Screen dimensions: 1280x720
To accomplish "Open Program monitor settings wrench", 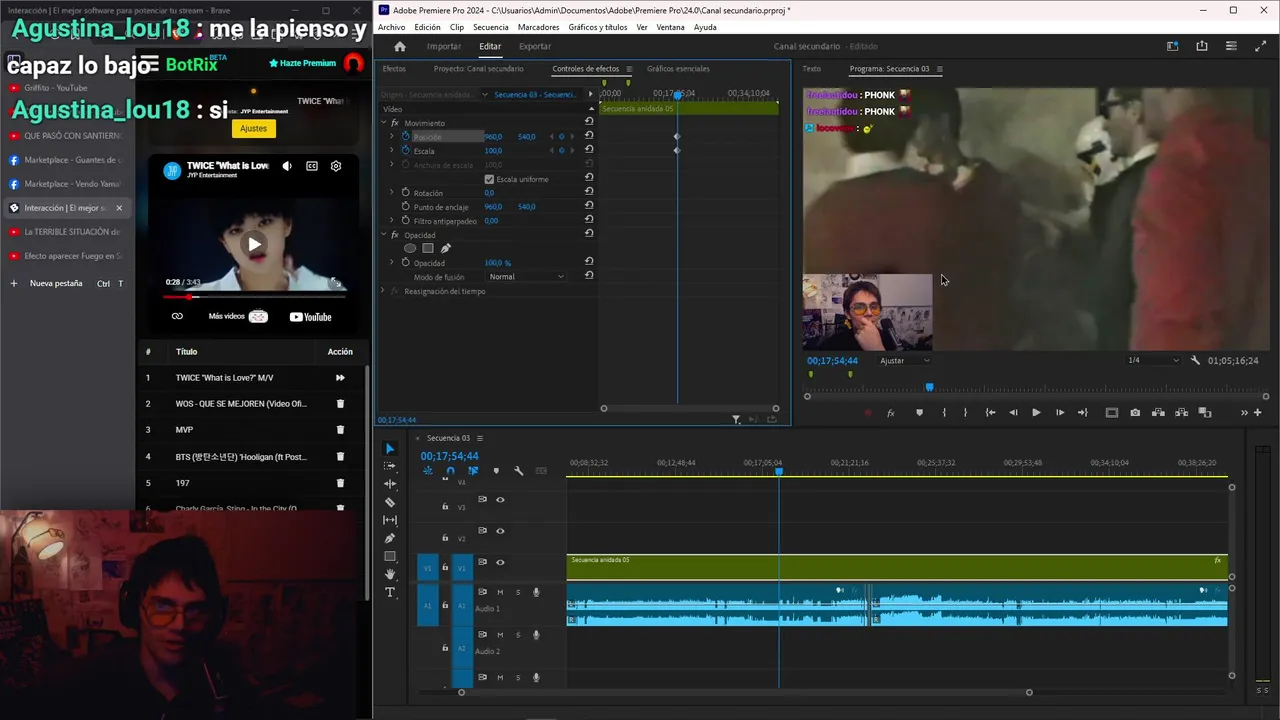I will [1195, 360].
